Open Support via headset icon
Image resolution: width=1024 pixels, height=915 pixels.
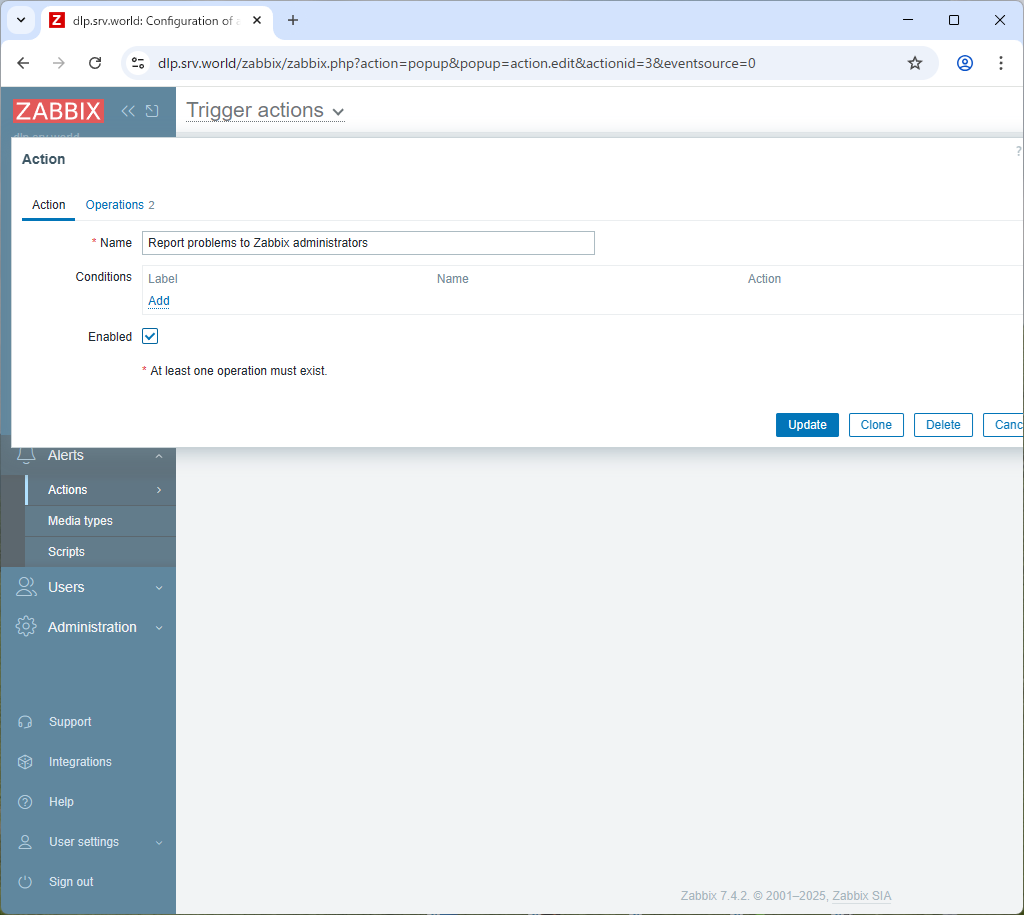click(26, 722)
